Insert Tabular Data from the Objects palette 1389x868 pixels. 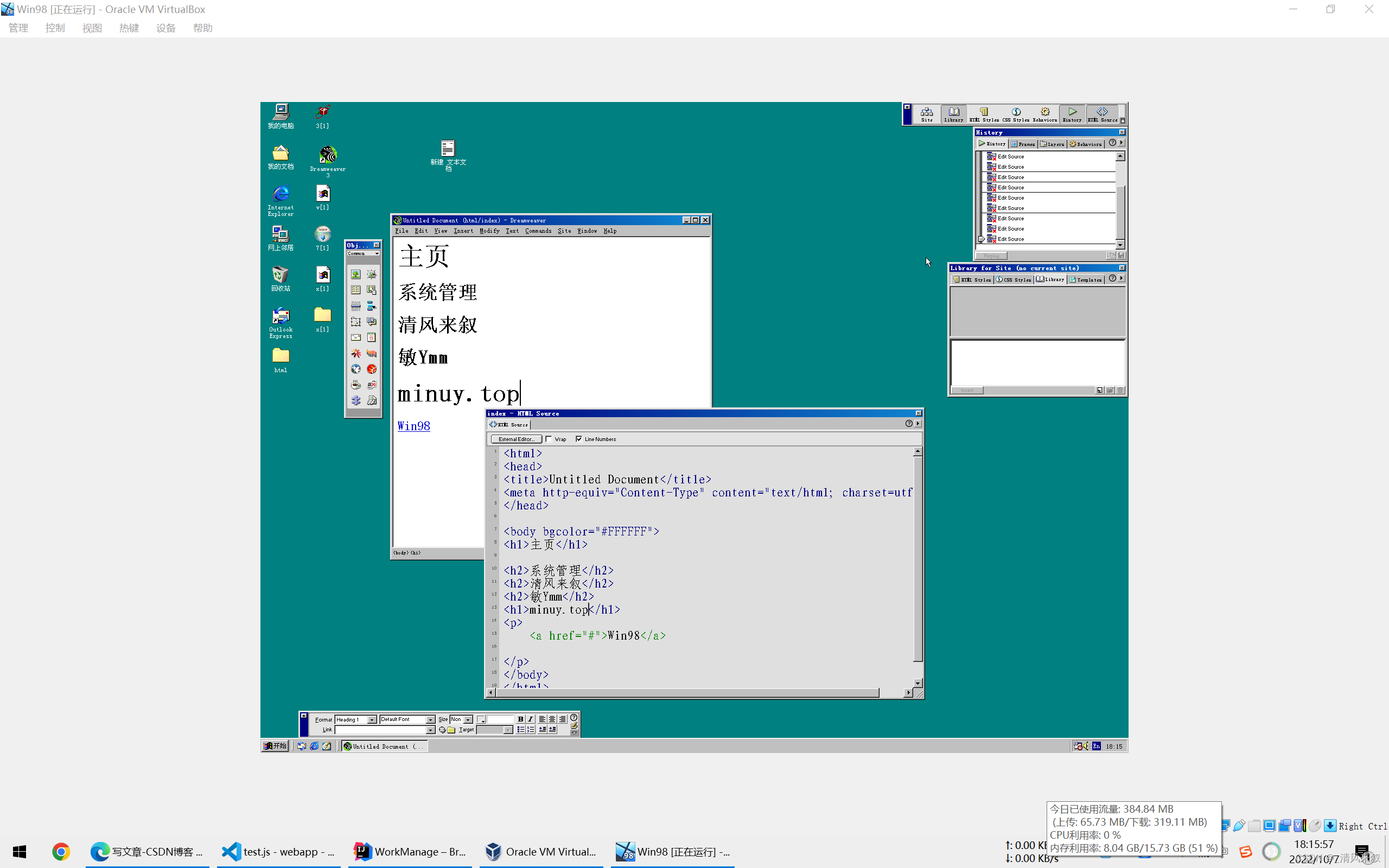point(371,290)
